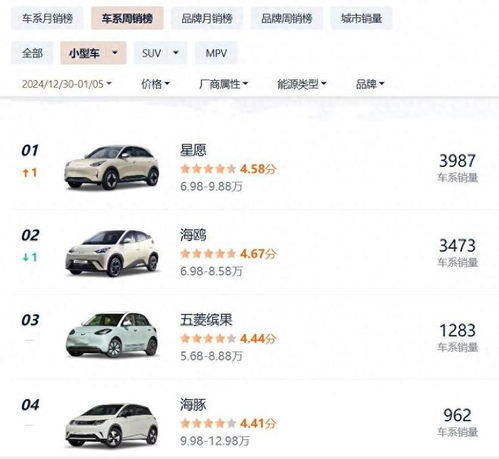Select the 全部 category filter

(32, 53)
